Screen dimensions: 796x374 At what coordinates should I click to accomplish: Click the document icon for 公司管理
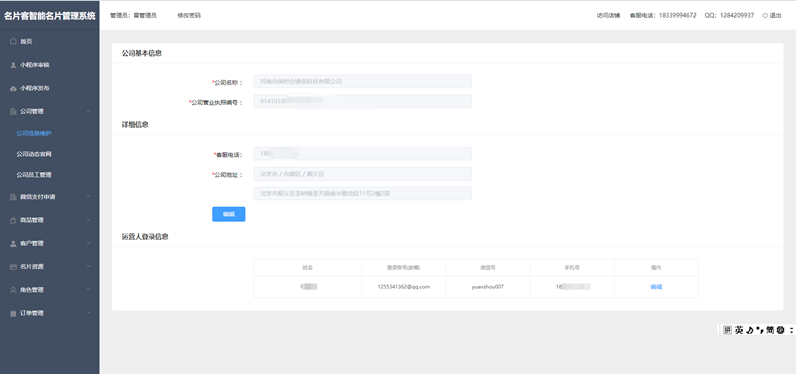click(13, 112)
